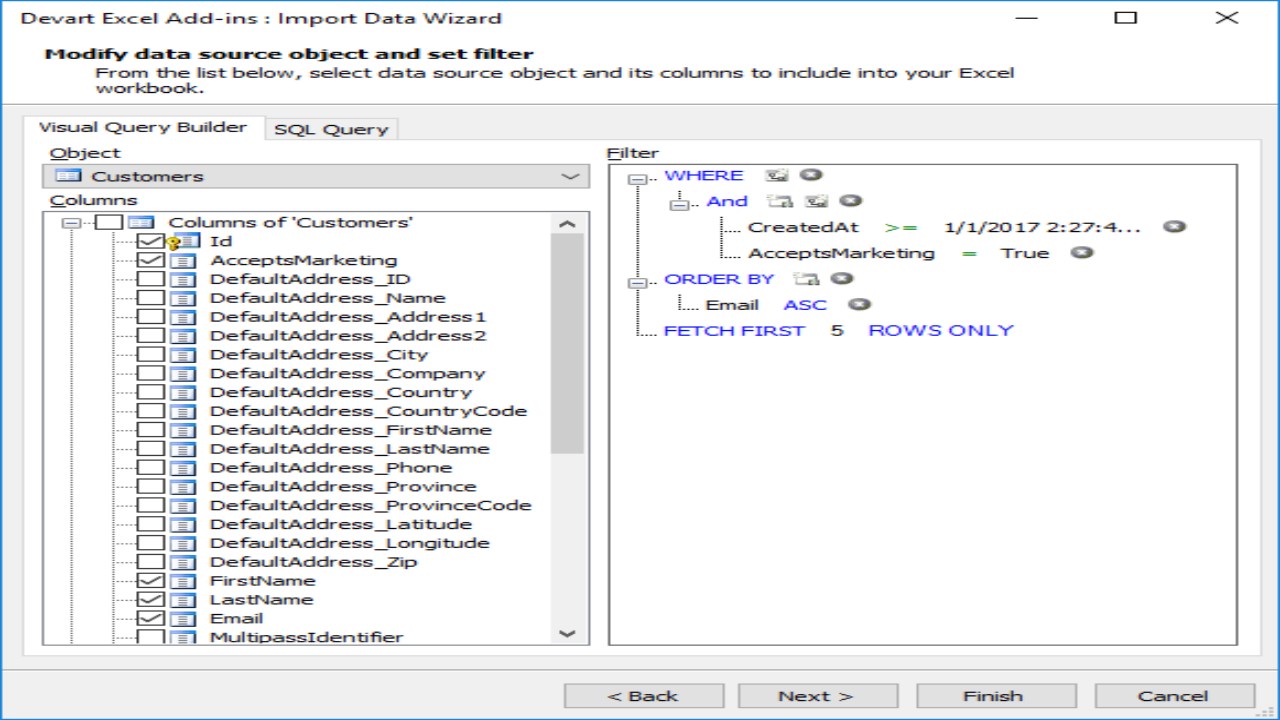Click the column icon beside LastName

(x=183, y=600)
